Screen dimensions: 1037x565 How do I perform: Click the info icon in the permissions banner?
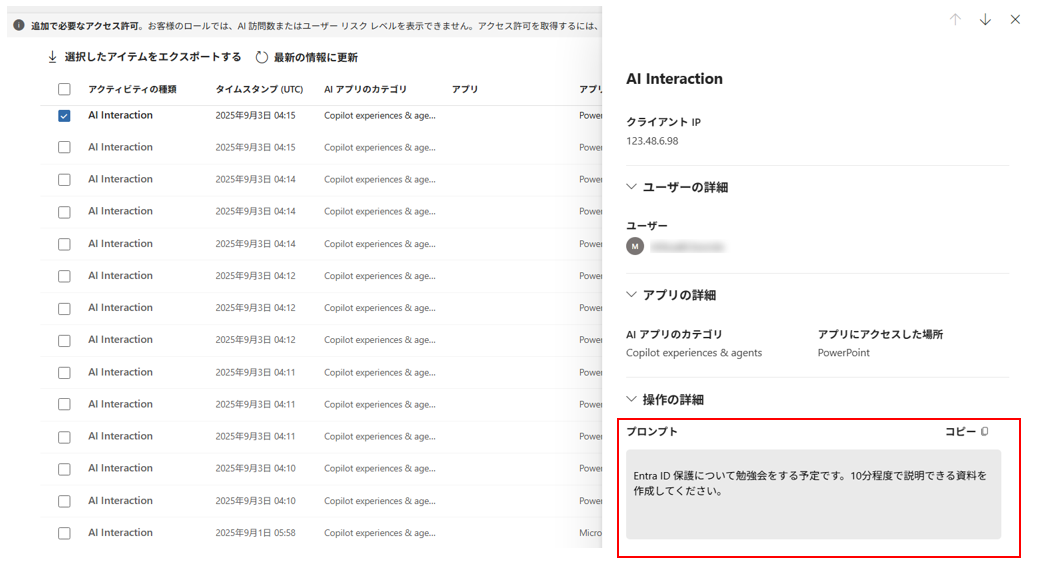(x=19, y=24)
